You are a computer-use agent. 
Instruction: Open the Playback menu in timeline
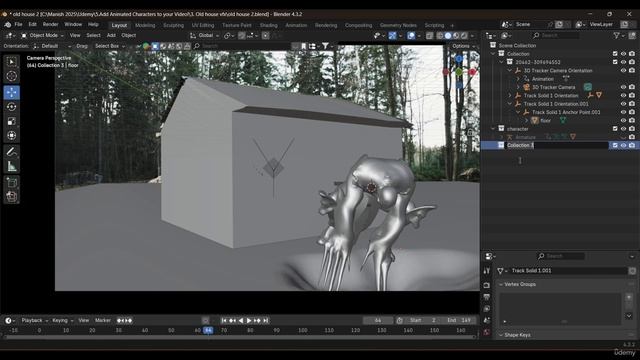tap(34, 320)
